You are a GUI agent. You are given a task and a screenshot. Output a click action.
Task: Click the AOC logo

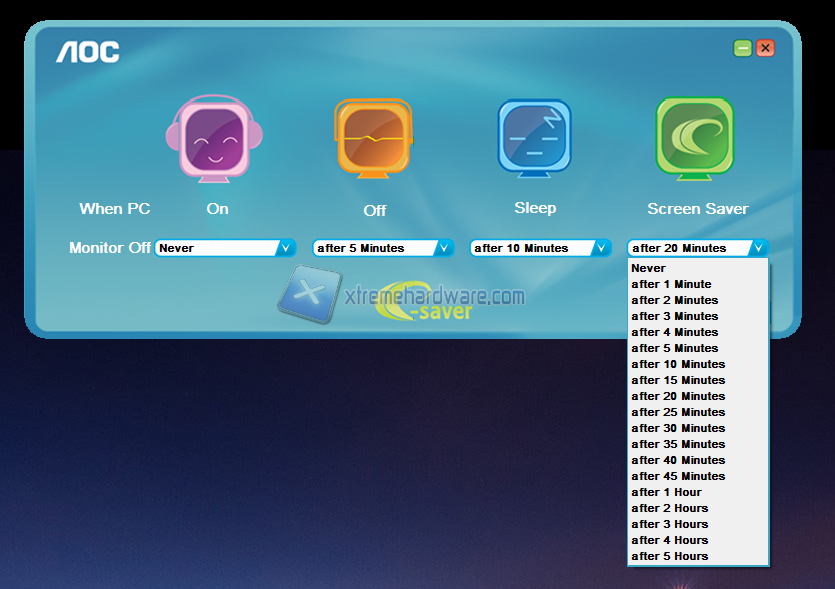pyautogui.click(x=88, y=53)
